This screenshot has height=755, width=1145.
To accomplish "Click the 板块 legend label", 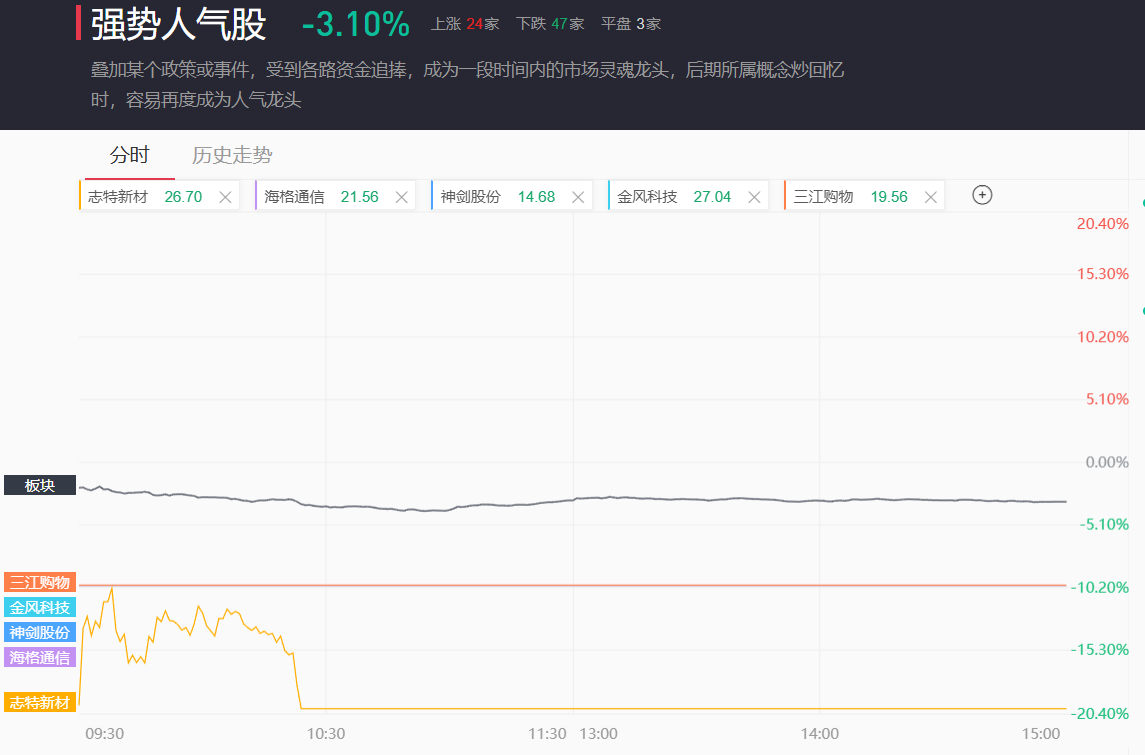I will coord(40,486).
